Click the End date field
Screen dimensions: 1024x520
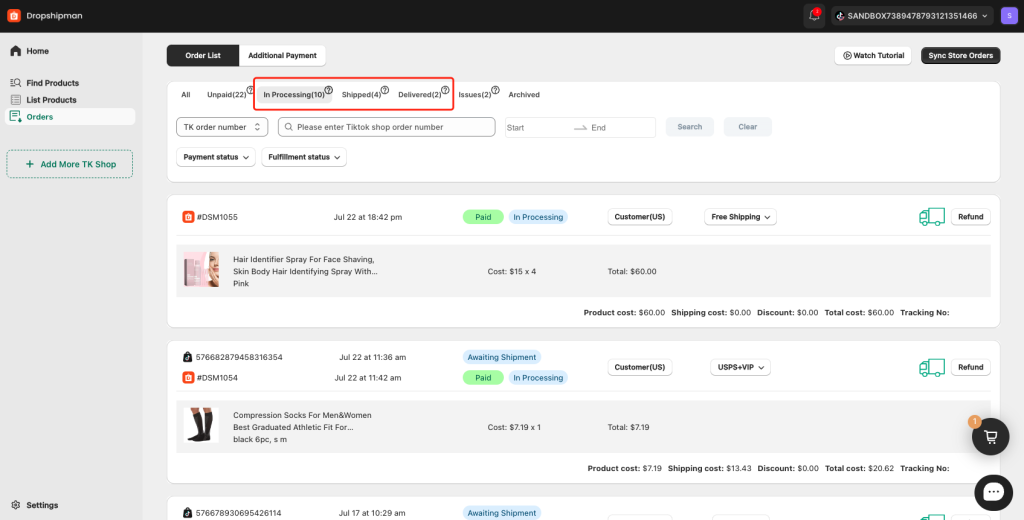coord(620,127)
